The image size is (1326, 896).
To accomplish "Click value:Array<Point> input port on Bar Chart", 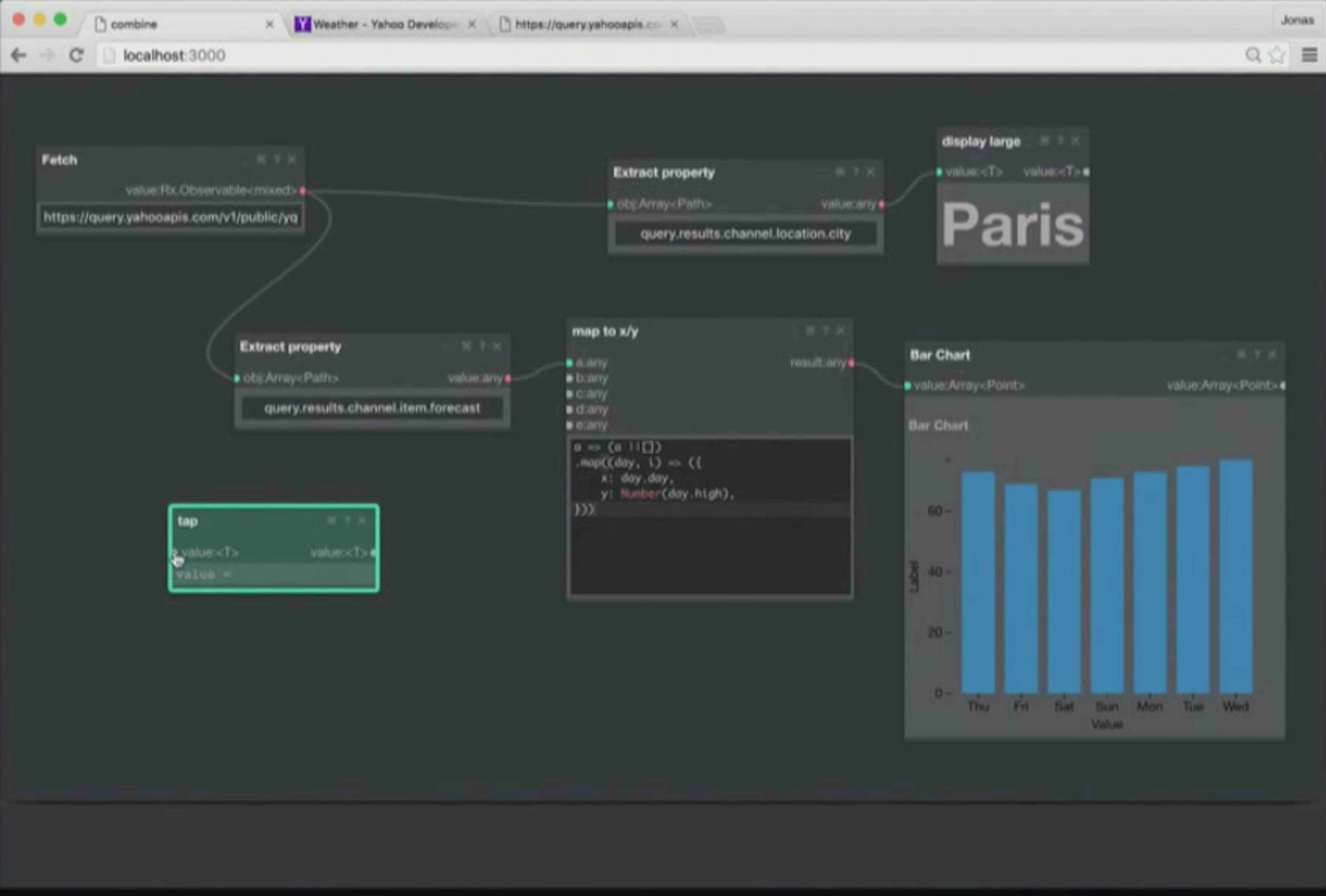I will 908,386.
